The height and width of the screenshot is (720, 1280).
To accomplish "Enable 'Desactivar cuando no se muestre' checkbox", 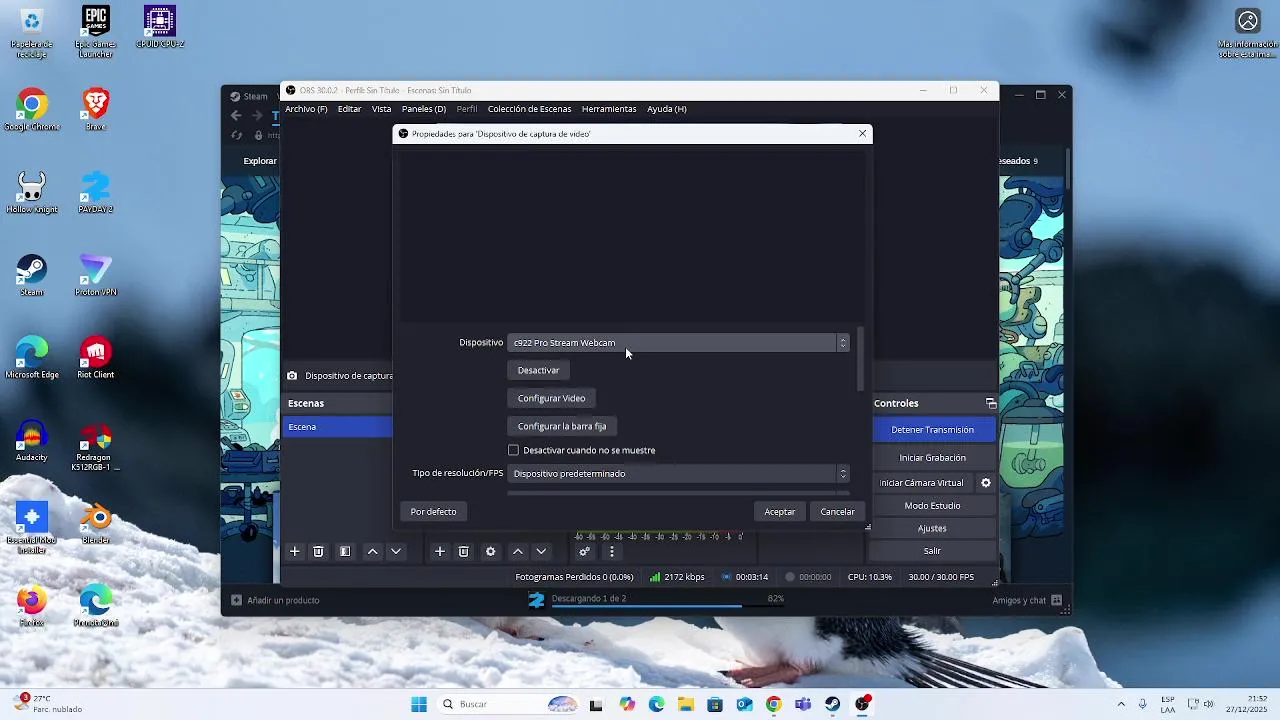I will point(514,450).
